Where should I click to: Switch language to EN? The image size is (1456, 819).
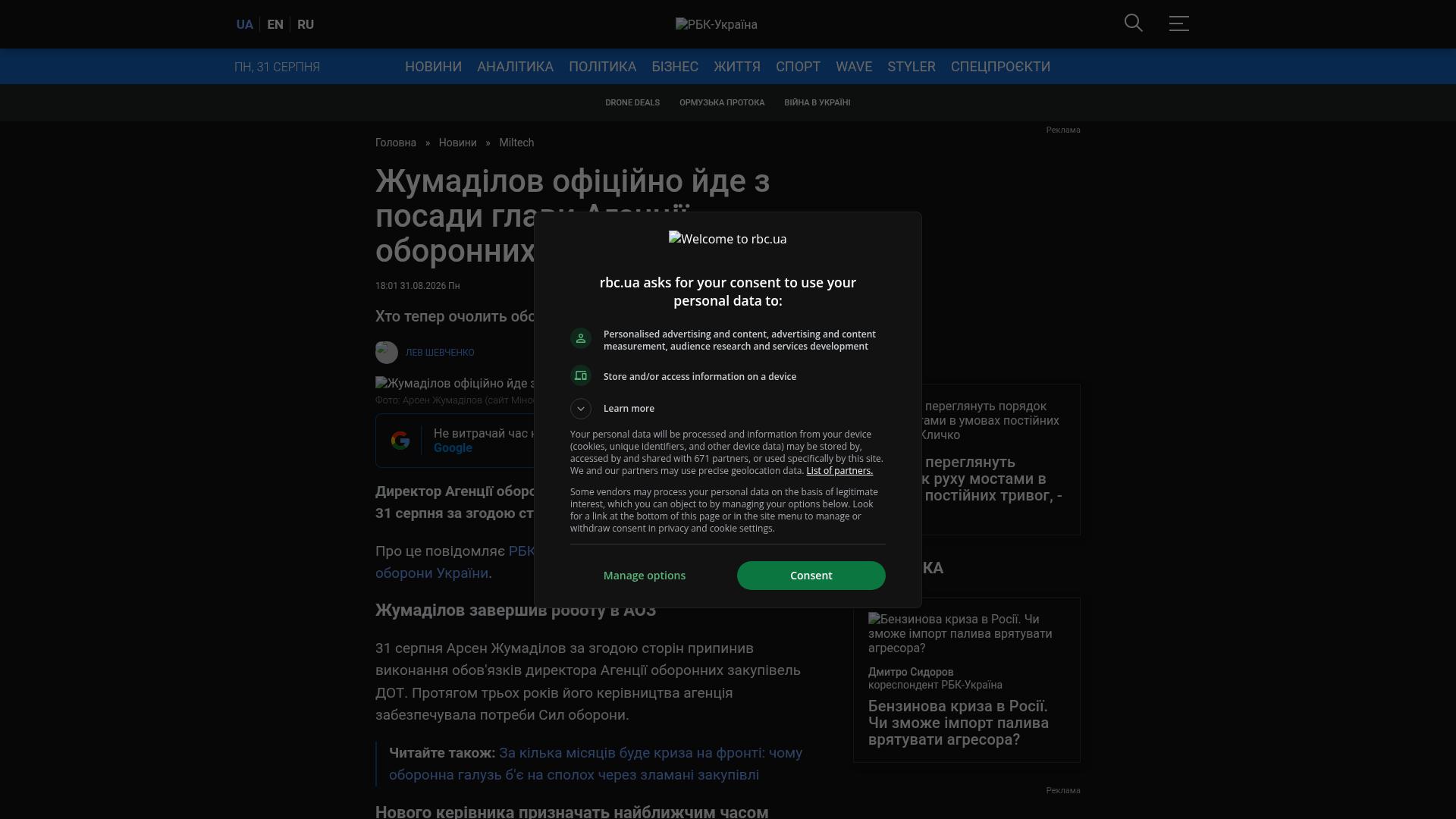click(x=275, y=24)
